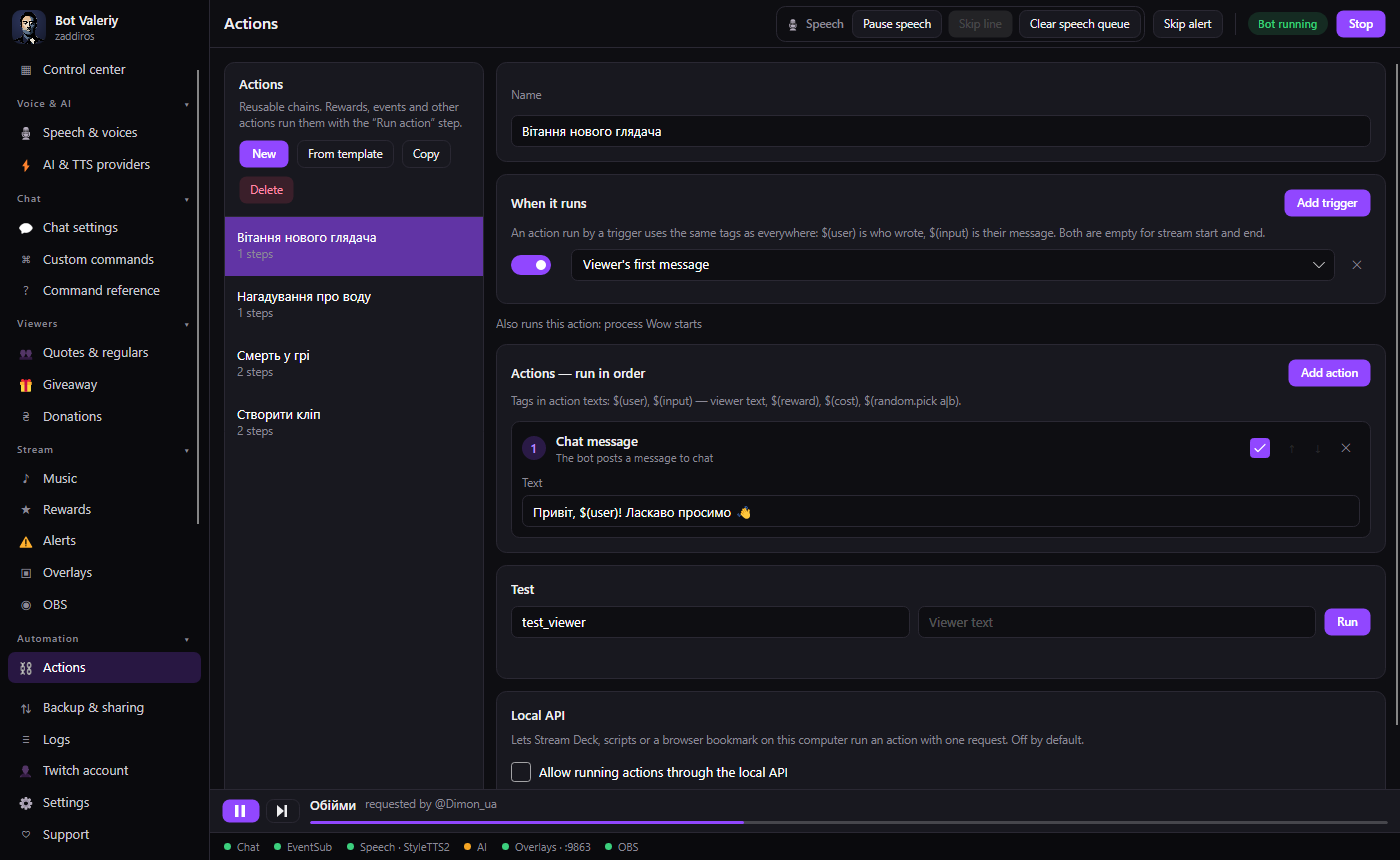Screen dimensions: 1400x860
Task: Click the Add trigger button
Action: coord(1327,203)
